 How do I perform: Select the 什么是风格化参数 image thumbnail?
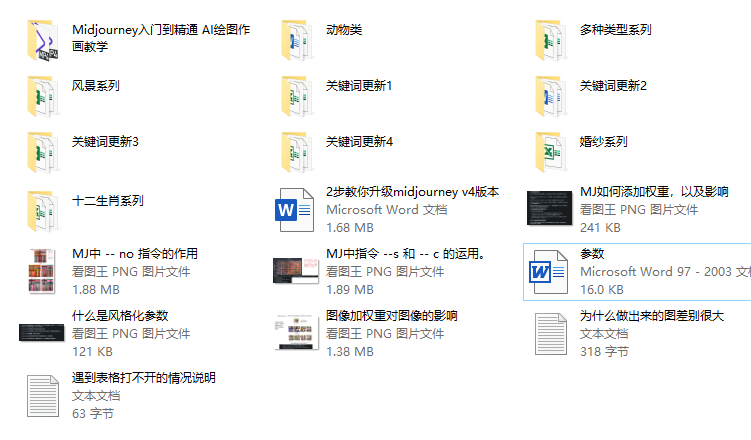[42, 333]
